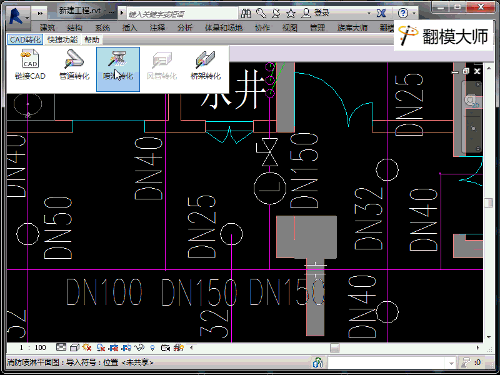Click the last view control bar icon
This screenshot has height=375, width=500.
(x=178, y=348)
